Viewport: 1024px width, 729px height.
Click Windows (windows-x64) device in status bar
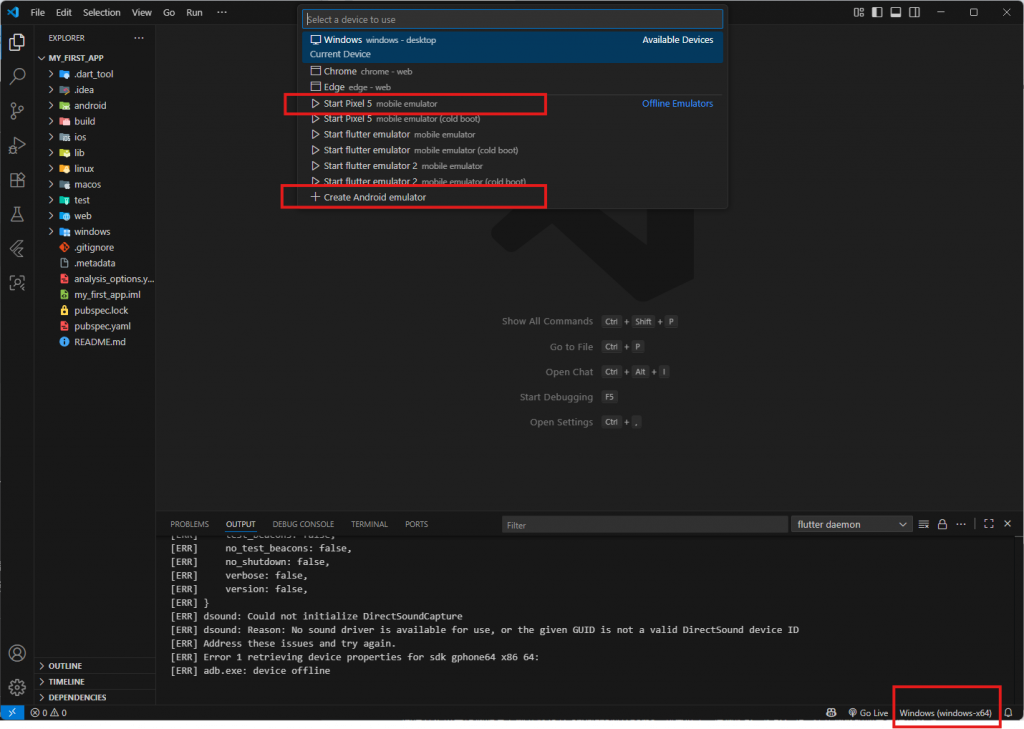[x=946, y=713]
